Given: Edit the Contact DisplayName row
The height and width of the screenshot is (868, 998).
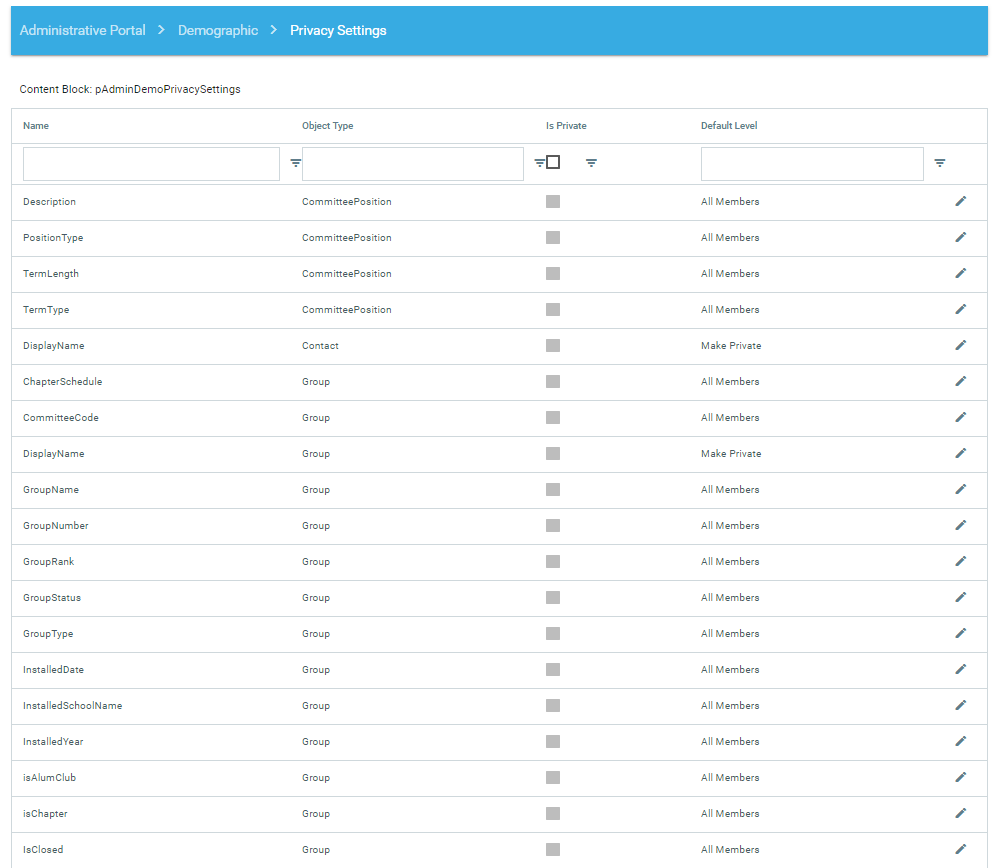Looking at the screenshot, I should [x=960, y=346].
